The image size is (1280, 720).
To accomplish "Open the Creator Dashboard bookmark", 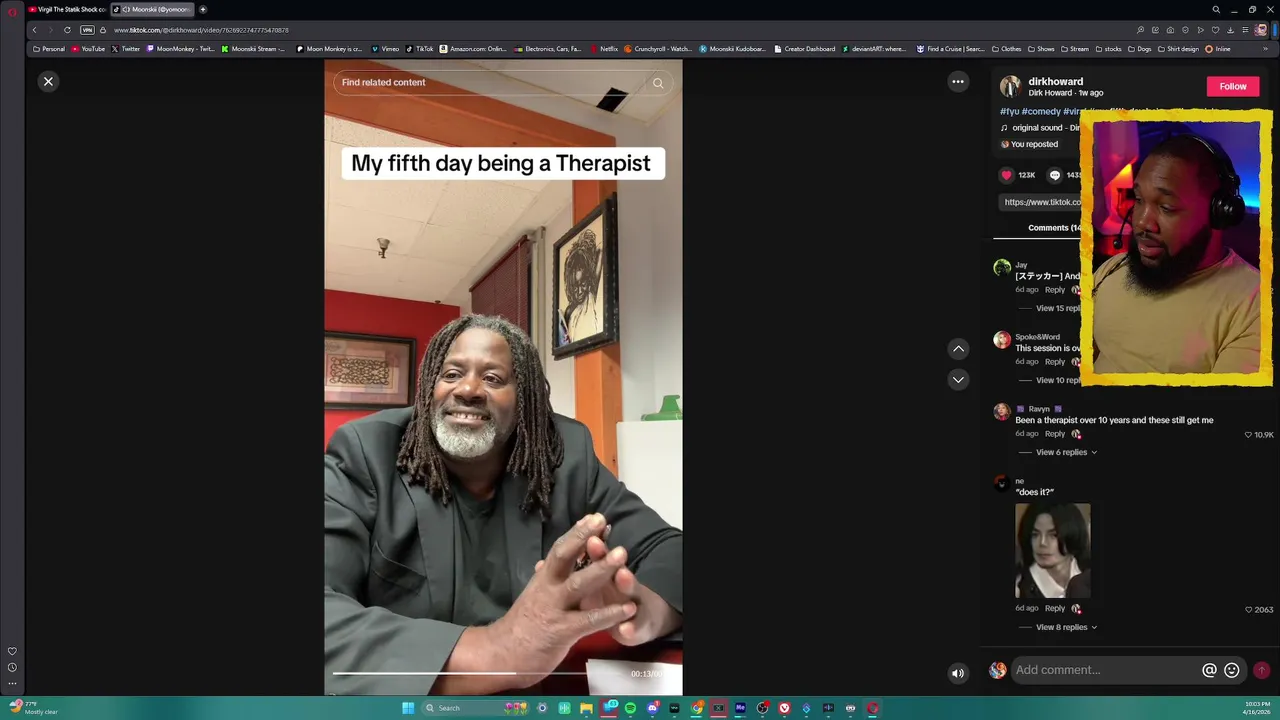I will 805,49.
